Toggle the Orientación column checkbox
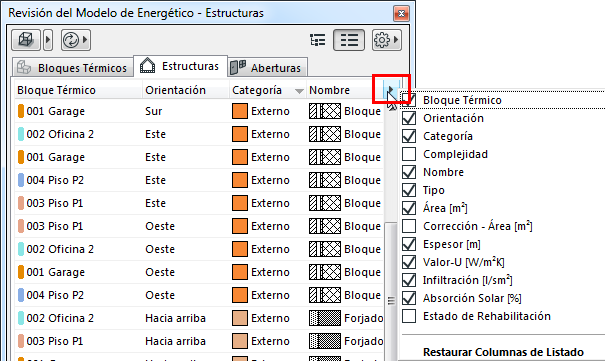 click(x=409, y=118)
